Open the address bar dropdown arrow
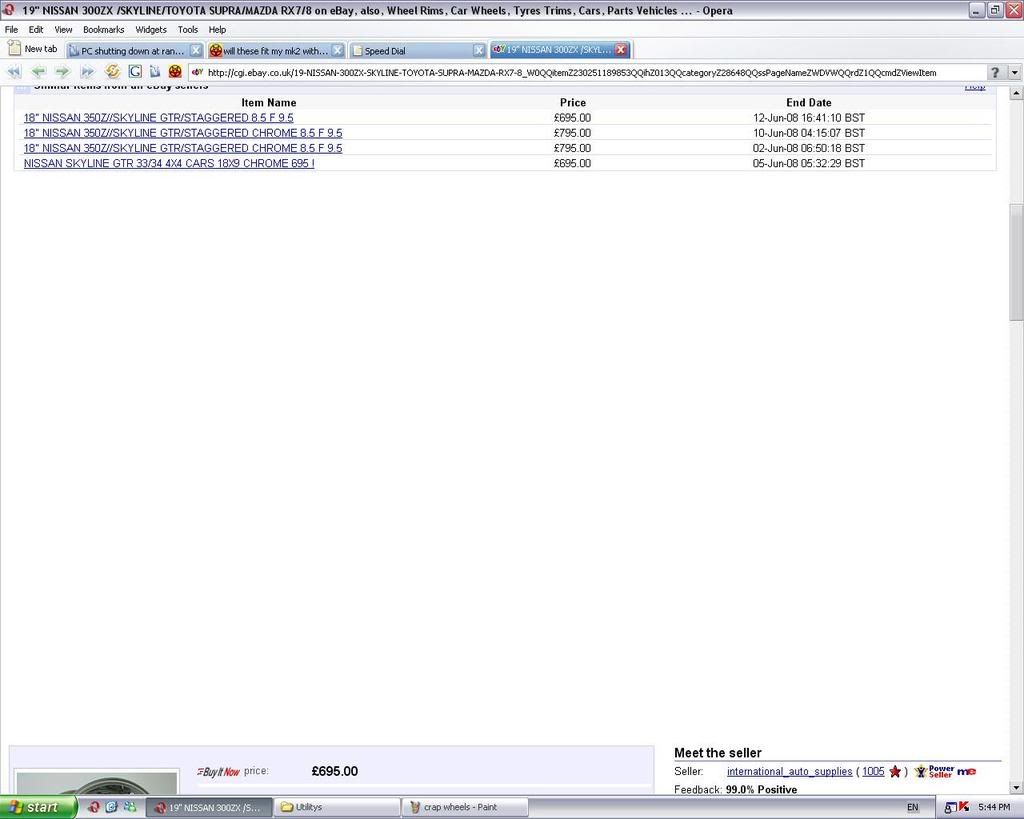Screen dimensions: 1024x819 [1014, 72]
